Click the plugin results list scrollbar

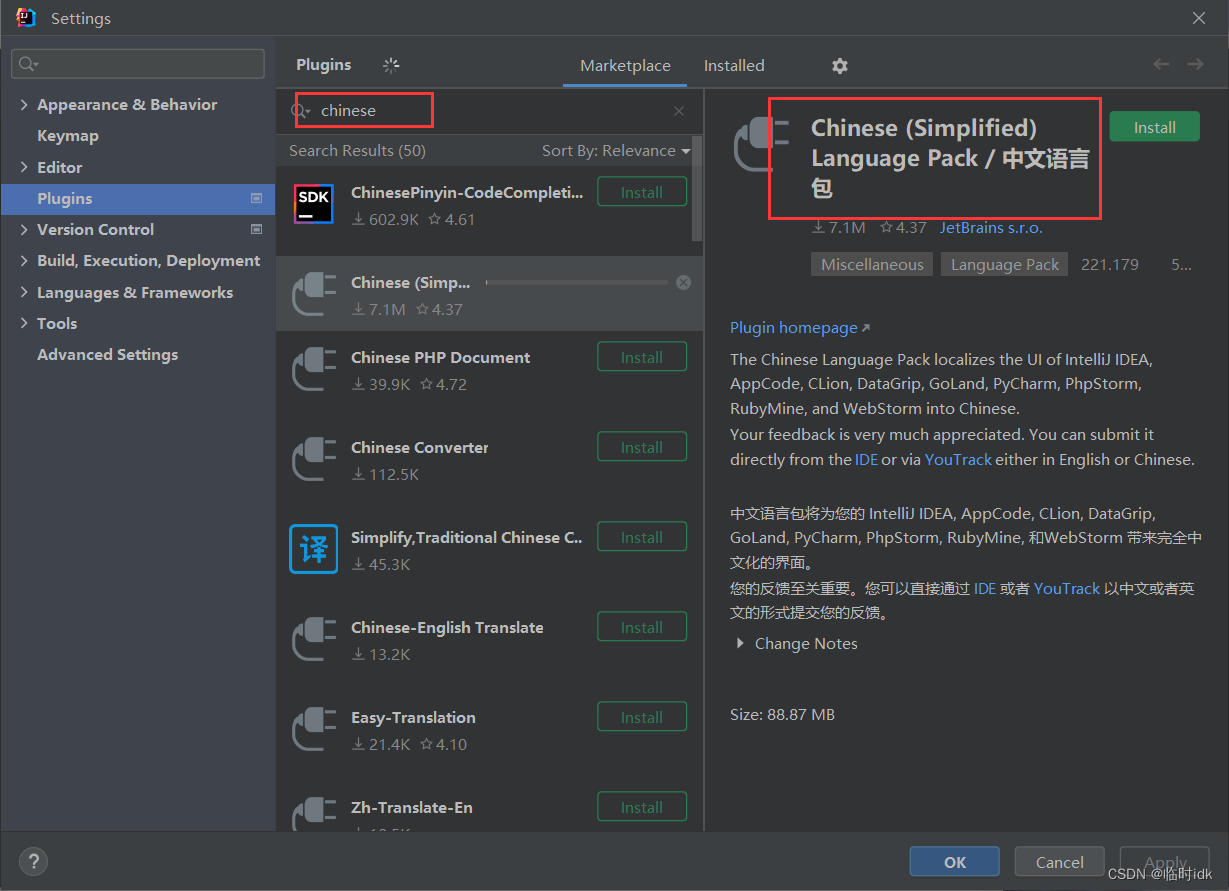coord(697,190)
